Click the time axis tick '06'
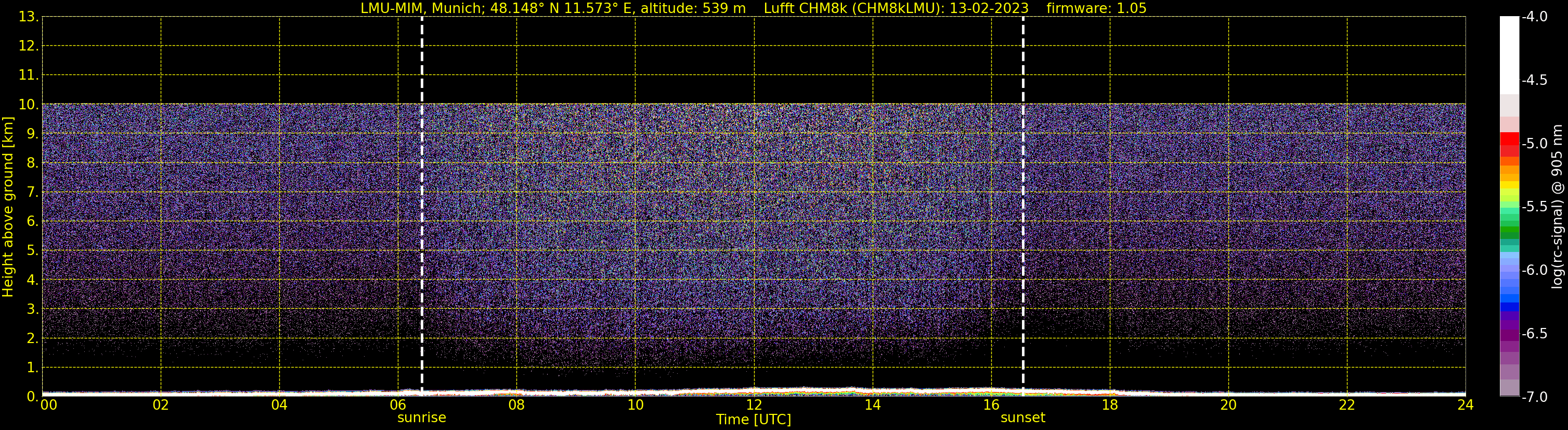This screenshot has width=1568, height=430. pyautogui.click(x=398, y=405)
